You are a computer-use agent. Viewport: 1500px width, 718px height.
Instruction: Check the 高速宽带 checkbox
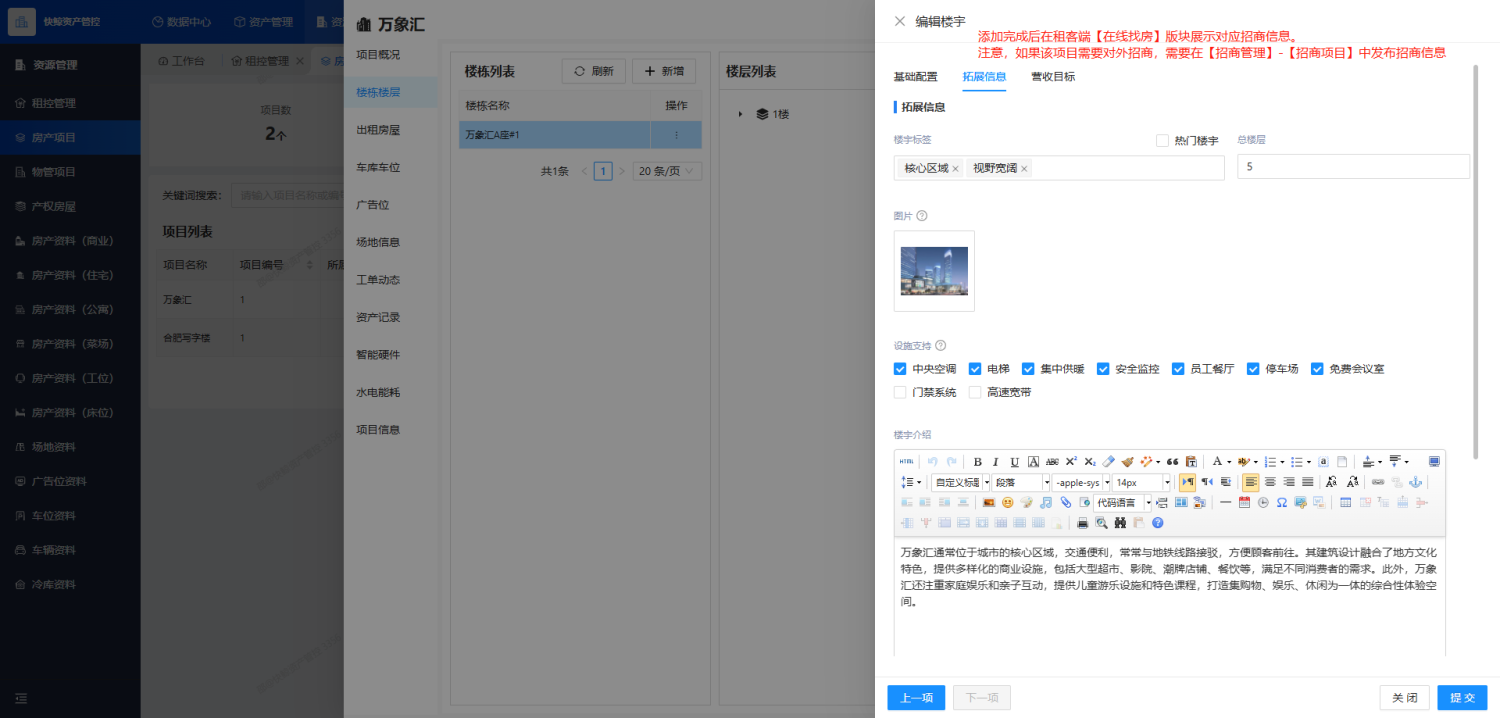coord(975,393)
